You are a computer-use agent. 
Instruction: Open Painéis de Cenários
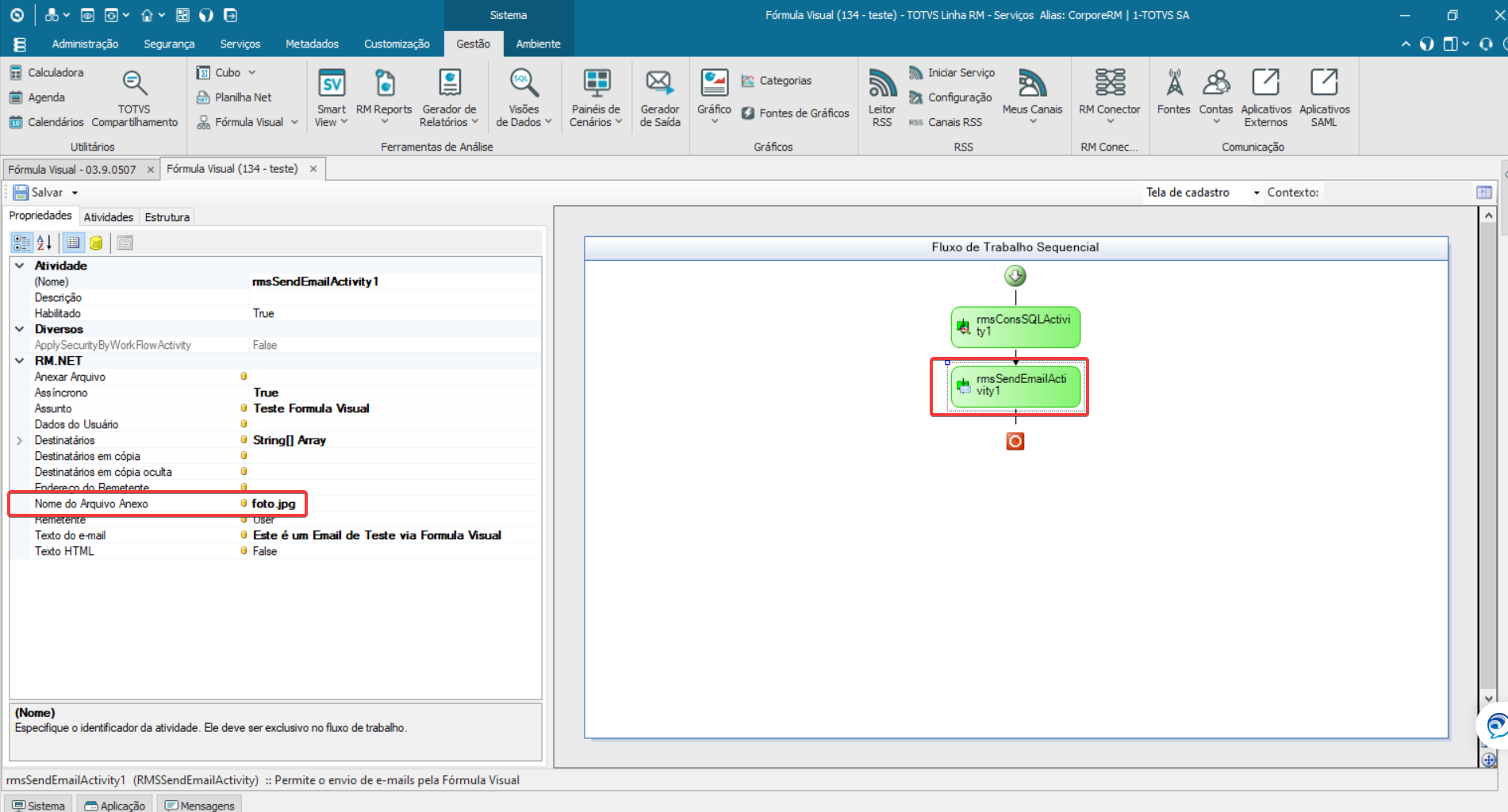tap(596, 98)
